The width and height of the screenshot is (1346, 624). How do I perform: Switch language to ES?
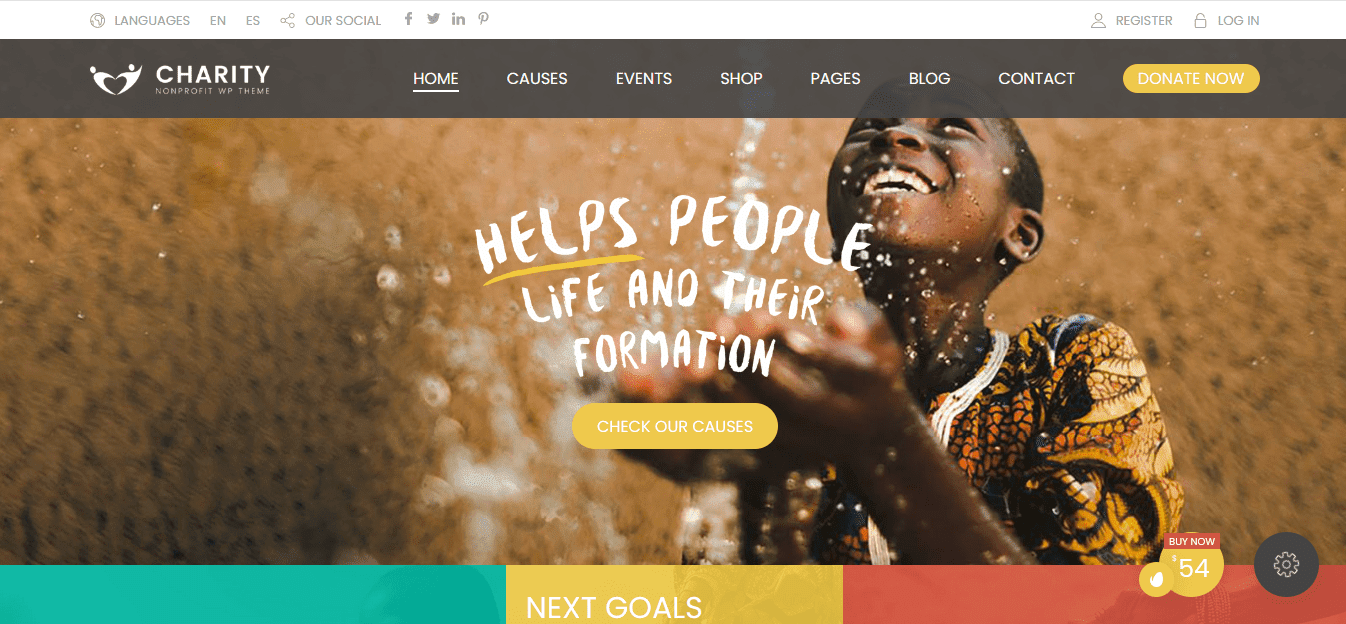253,20
